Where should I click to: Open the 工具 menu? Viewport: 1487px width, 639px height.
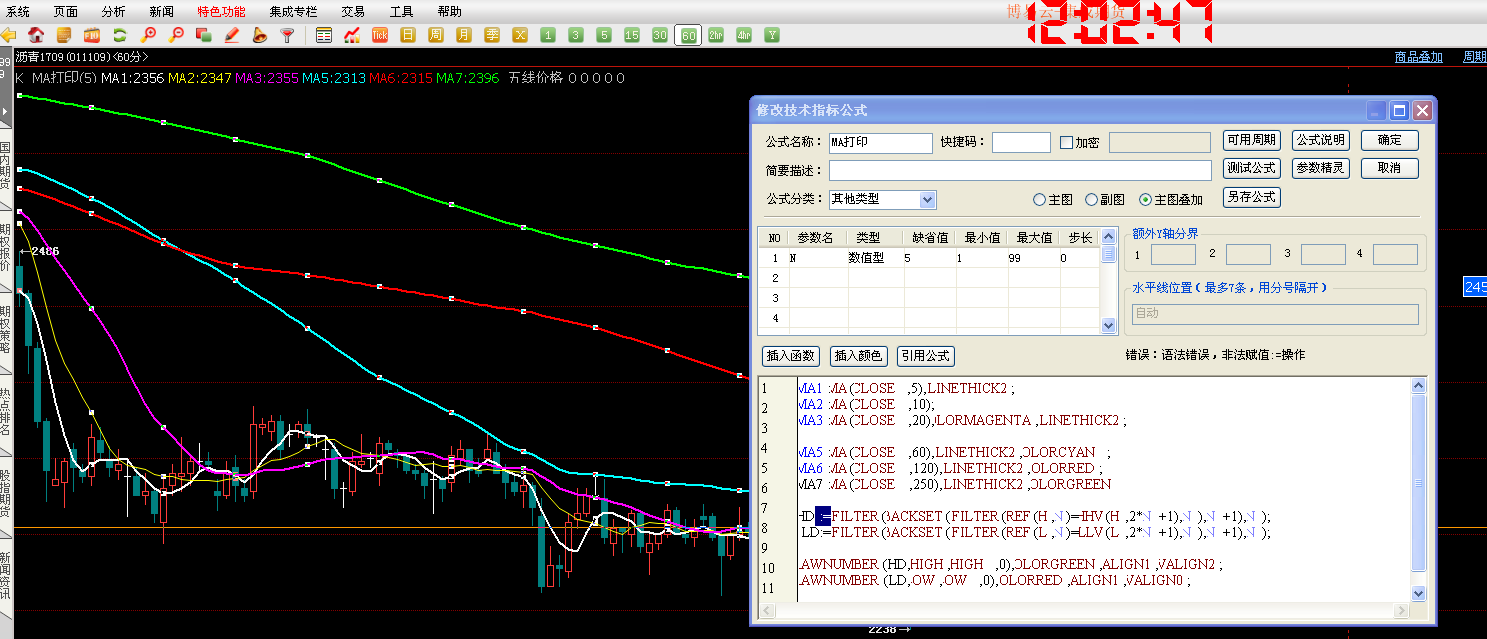[401, 12]
